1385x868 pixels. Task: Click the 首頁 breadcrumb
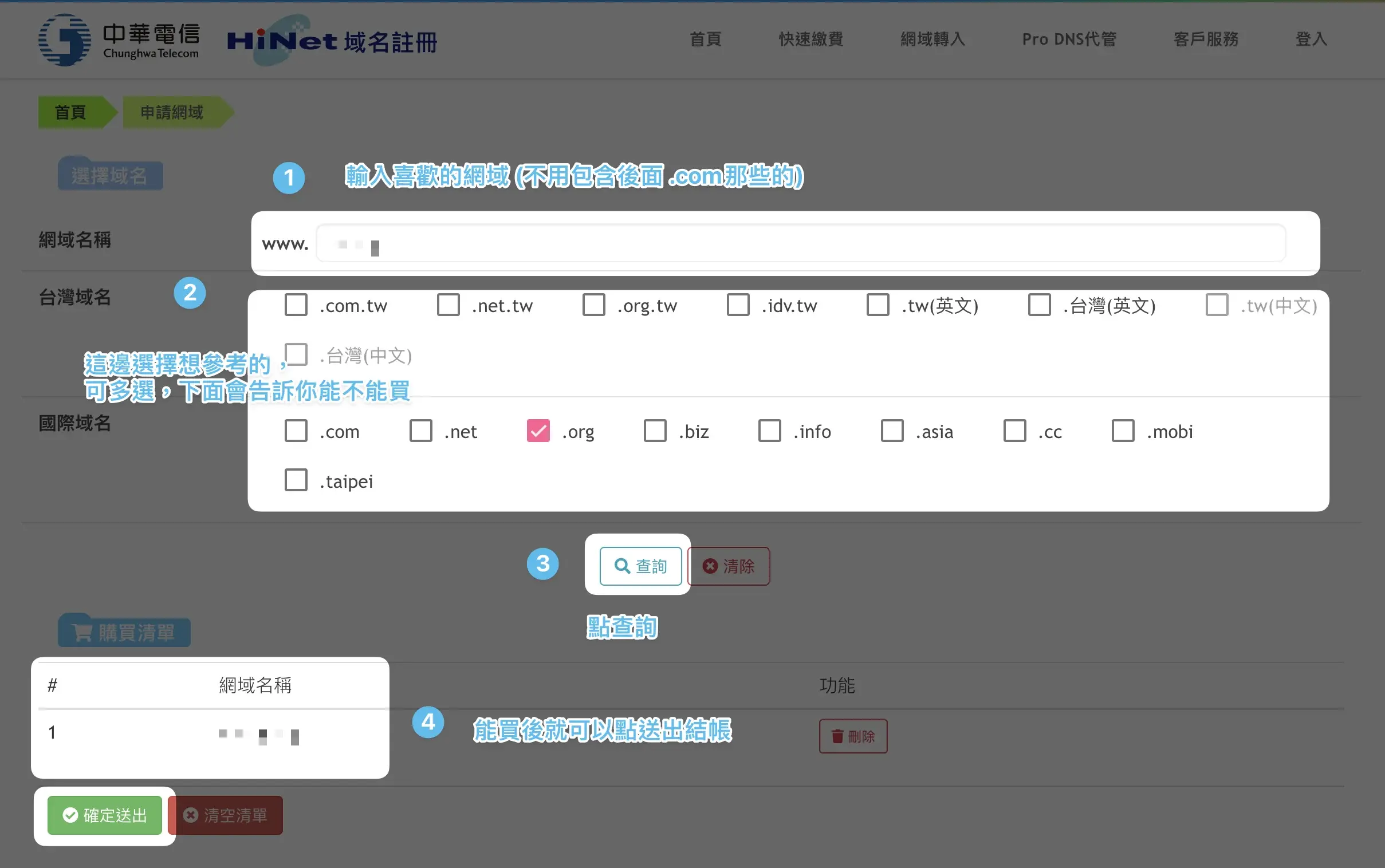coord(70,112)
